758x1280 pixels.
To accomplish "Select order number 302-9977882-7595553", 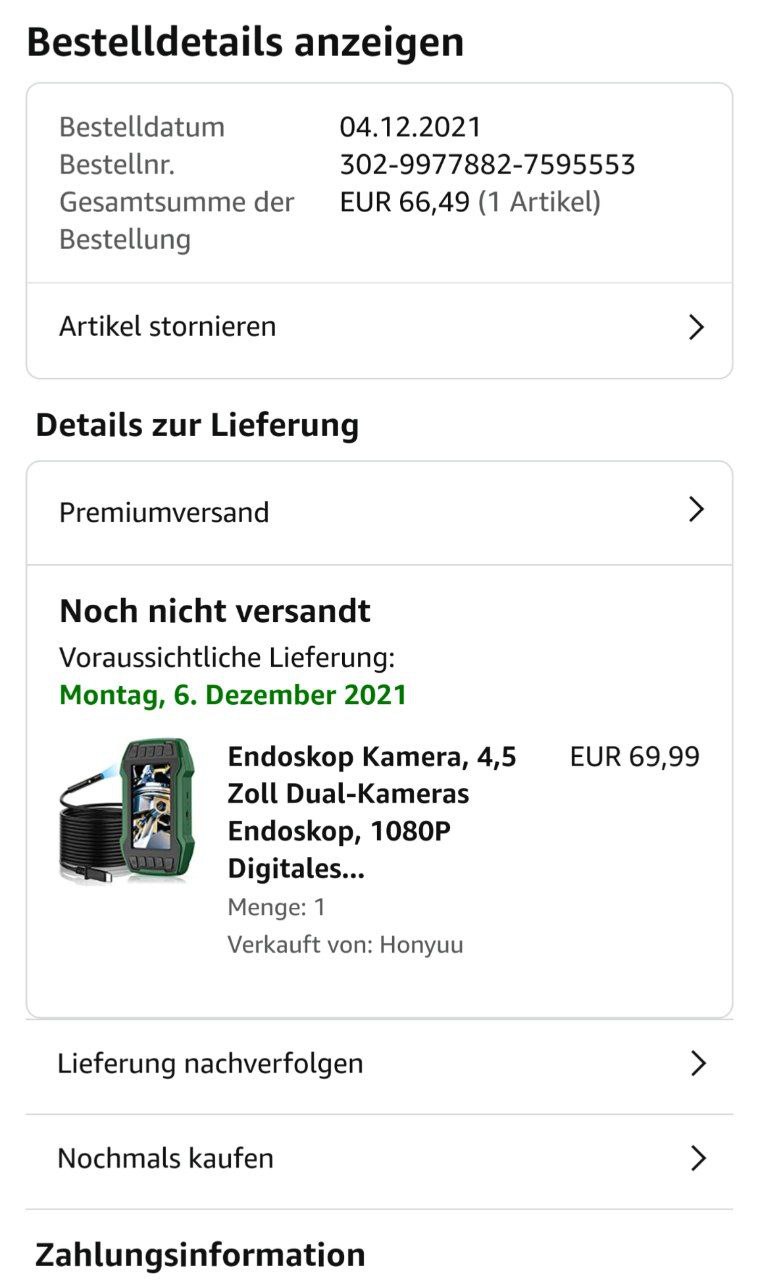I will [x=487, y=164].
